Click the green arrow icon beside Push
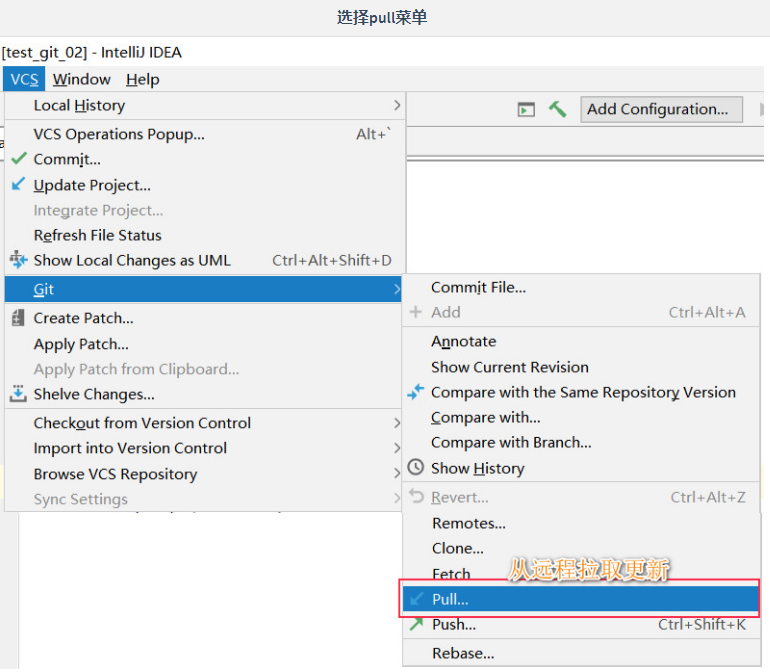Screen dimensions: 770x672 coord(416,624)
